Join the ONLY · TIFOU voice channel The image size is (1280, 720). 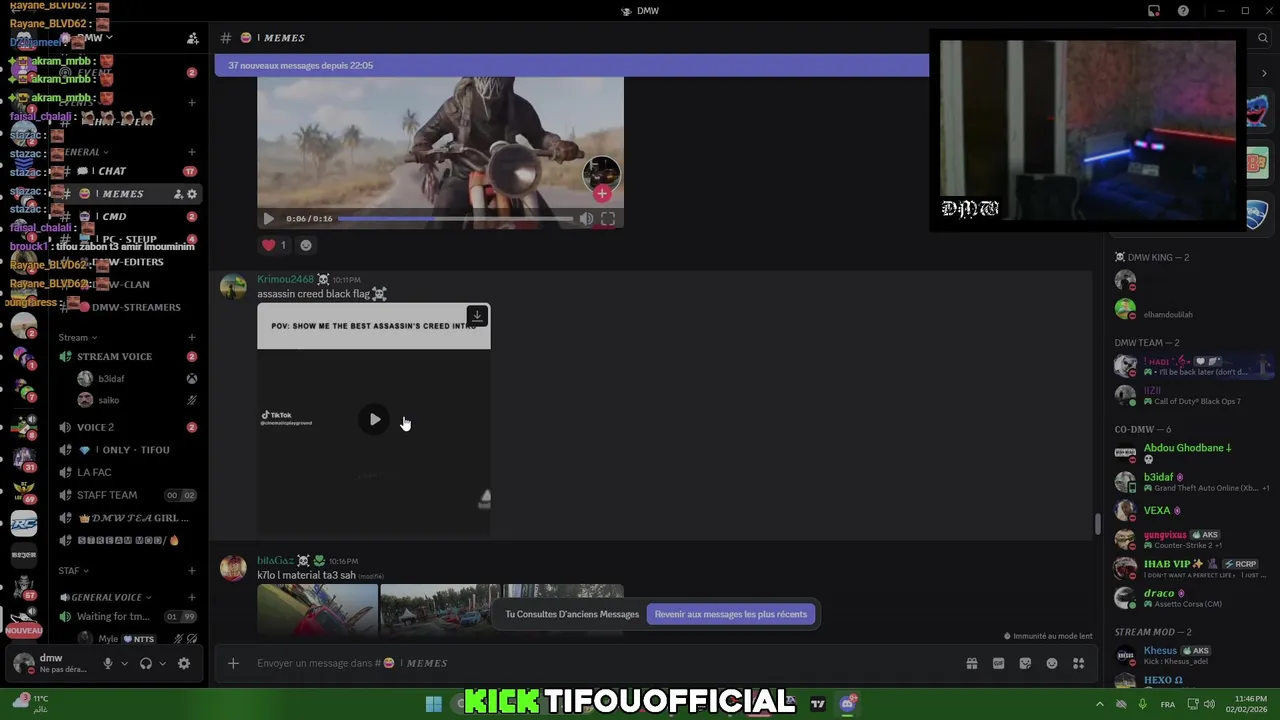128,450
